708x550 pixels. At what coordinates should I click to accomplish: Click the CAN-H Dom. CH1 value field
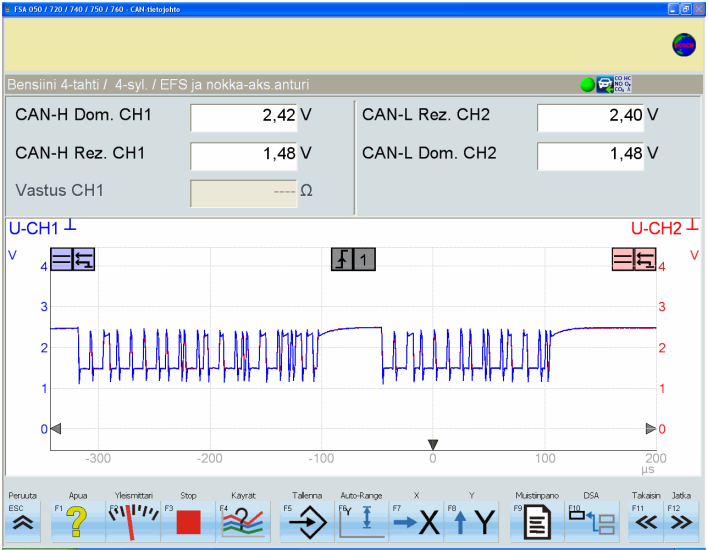point(244,117)
